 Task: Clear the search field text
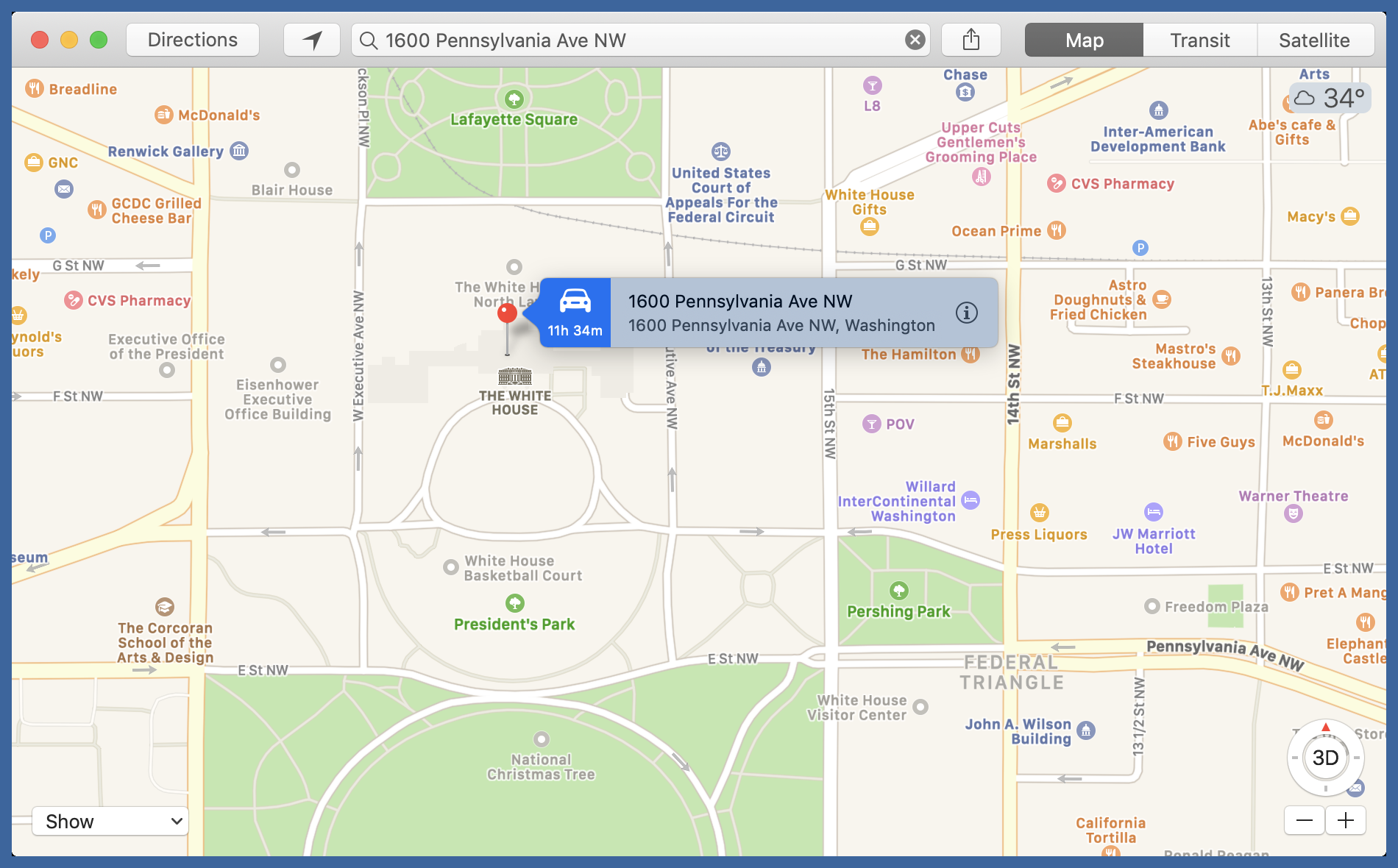[x=915, y=40]
